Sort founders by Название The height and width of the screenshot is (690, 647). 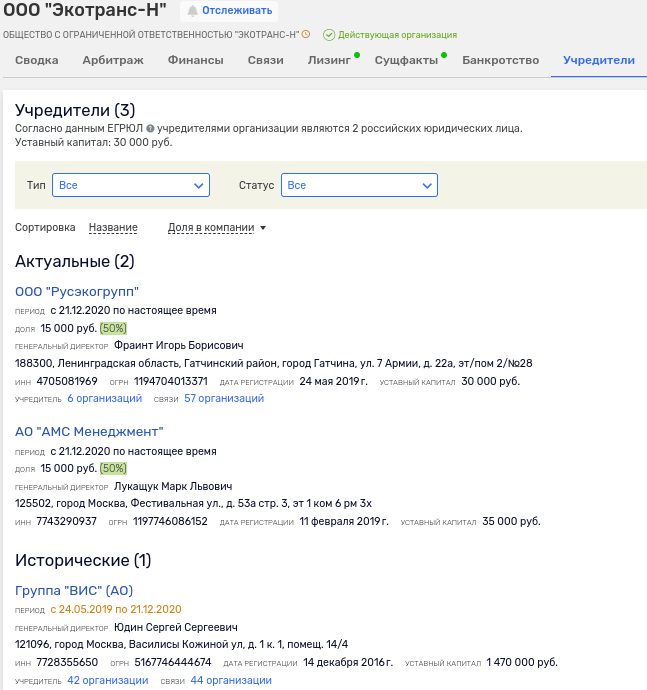pos(113,228)
